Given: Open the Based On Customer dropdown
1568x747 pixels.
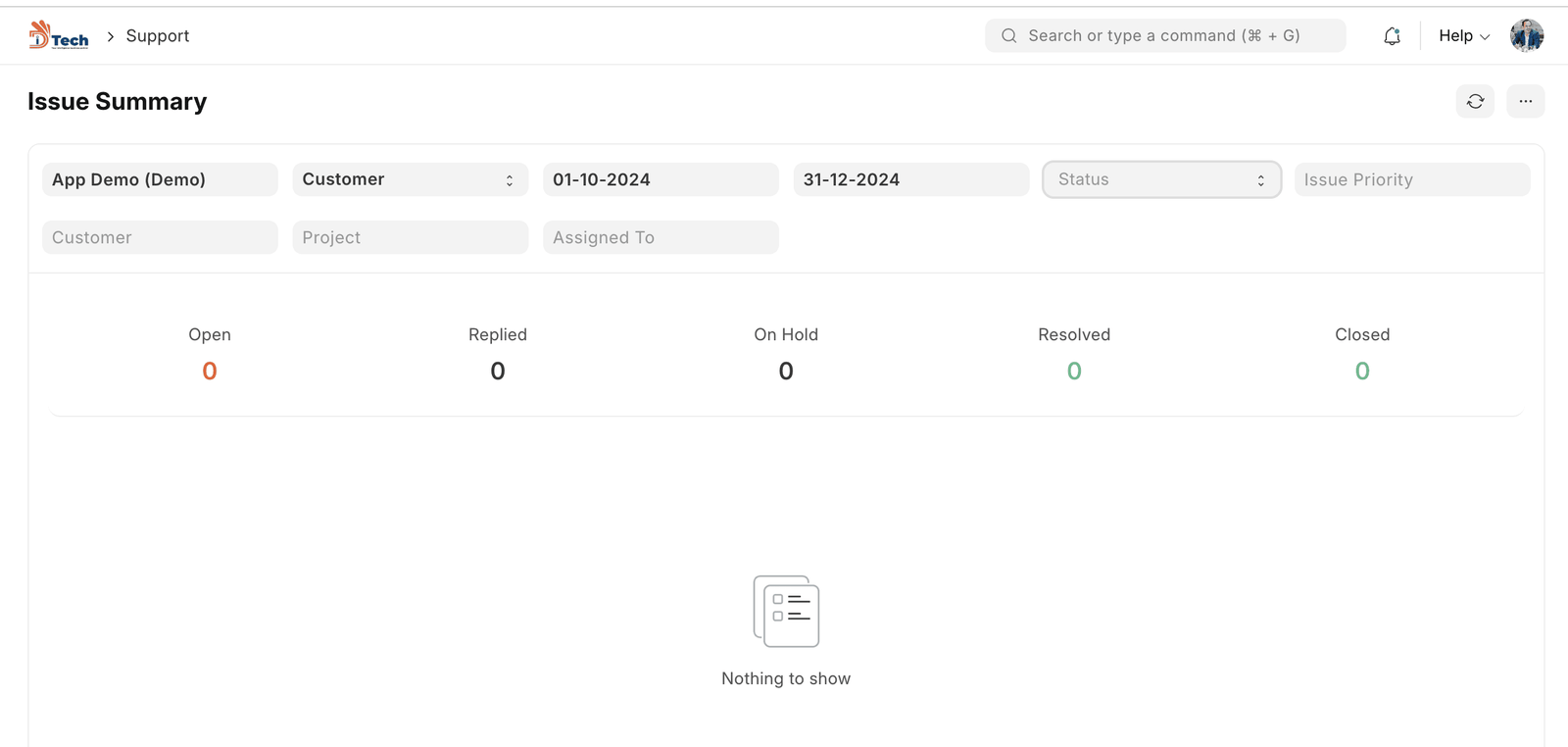Looking at the screenshot, I should (410, 179).
